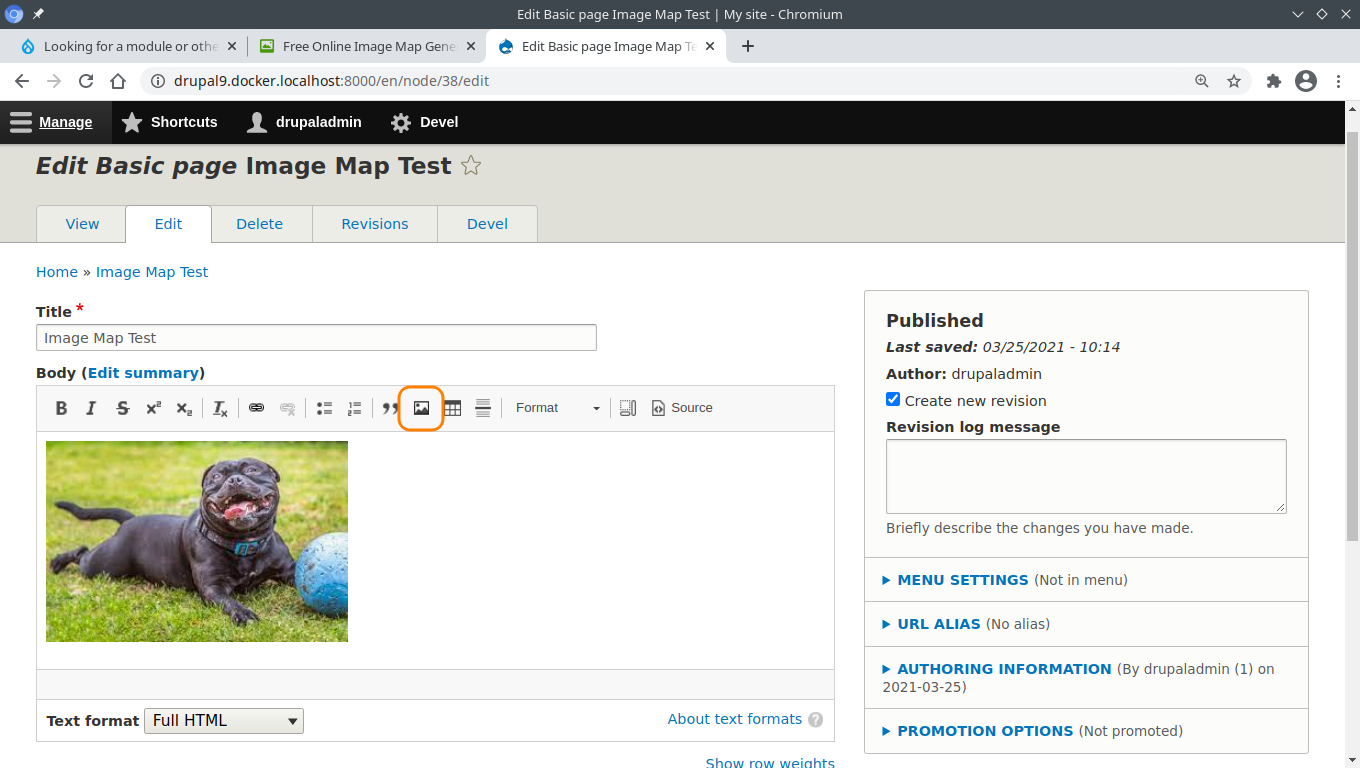Uncheck Create new revision
Image resolution: width=1360 pixels, height=768 pixels.
pos(893,400)
